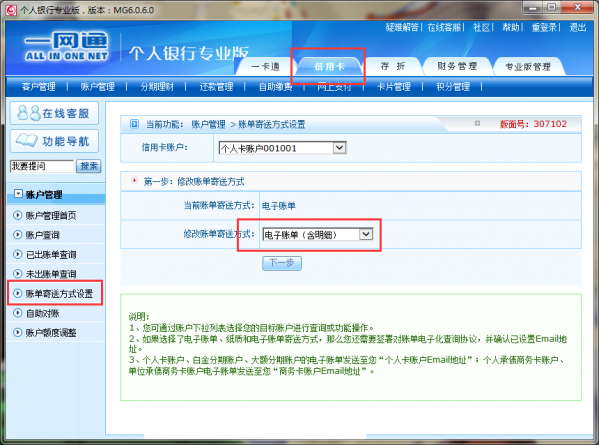The image size is (599, 445).
Task: Switch to the 存折 tab
Action: tap(393, 66)
